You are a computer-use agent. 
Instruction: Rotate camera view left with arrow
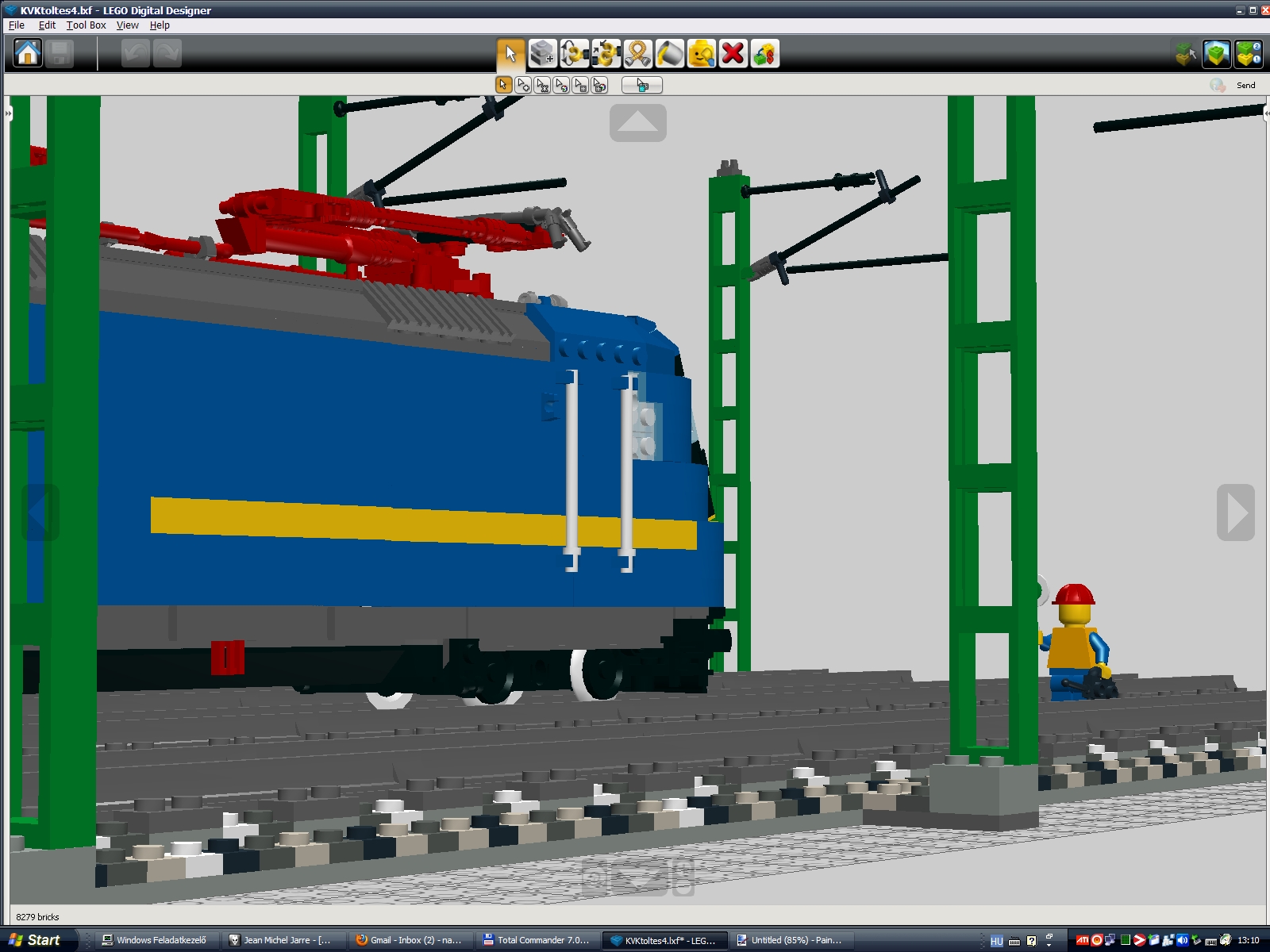click(x=40, y=512)
